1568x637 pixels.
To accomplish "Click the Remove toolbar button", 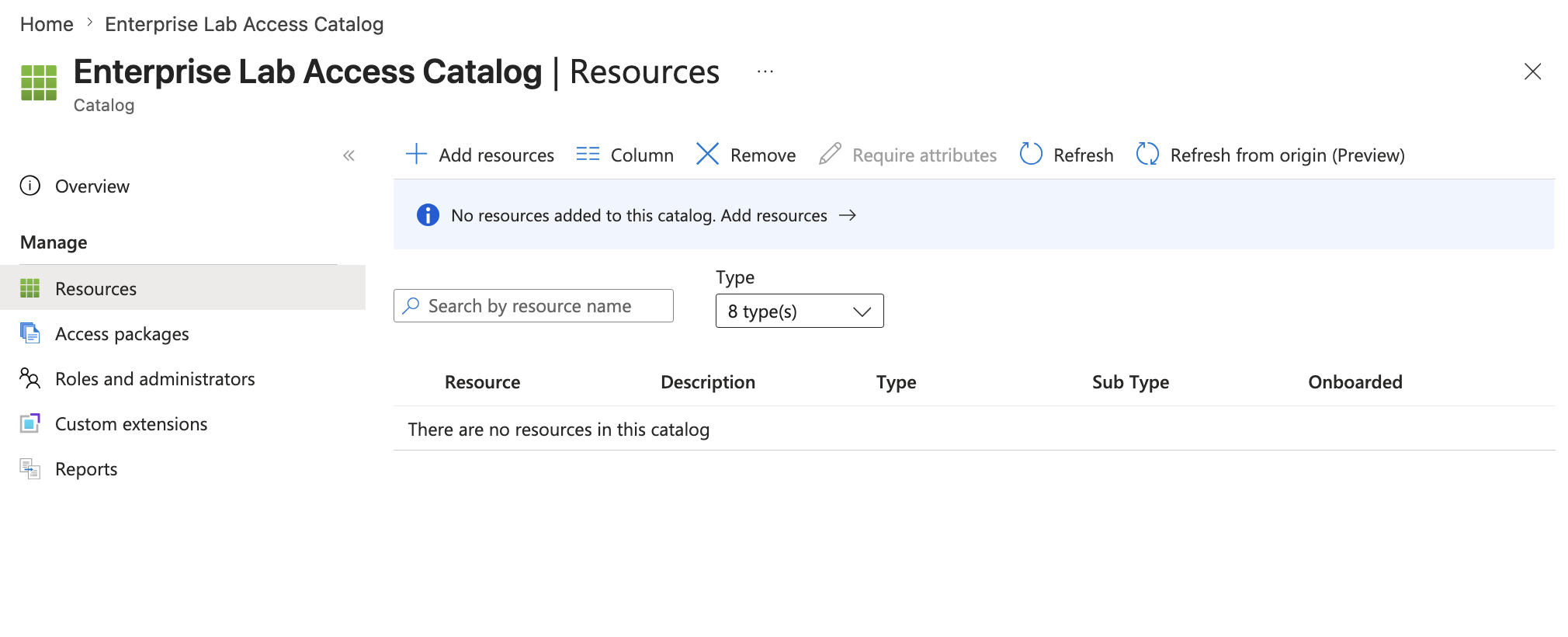I will (746, 155).
